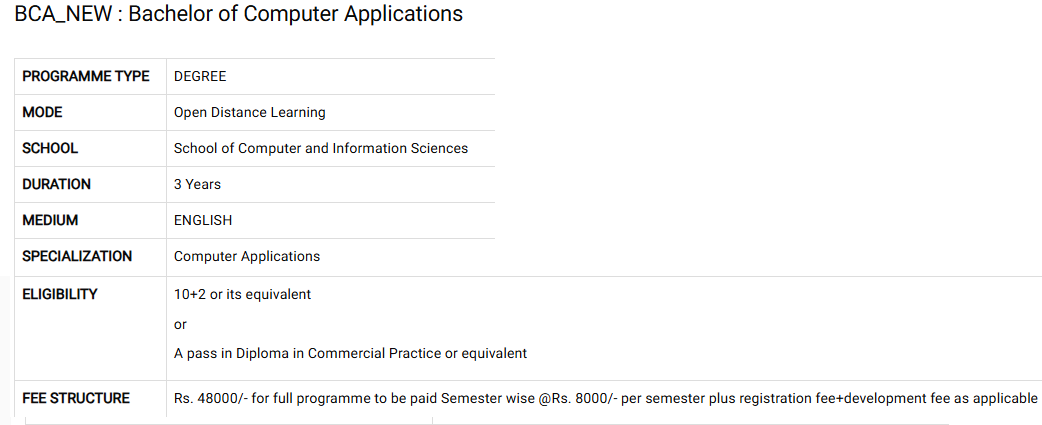Click School of Computer and Information Sciences
Image resolution: width=1042 pixels, height=425 pixels.
click(321, 148)
